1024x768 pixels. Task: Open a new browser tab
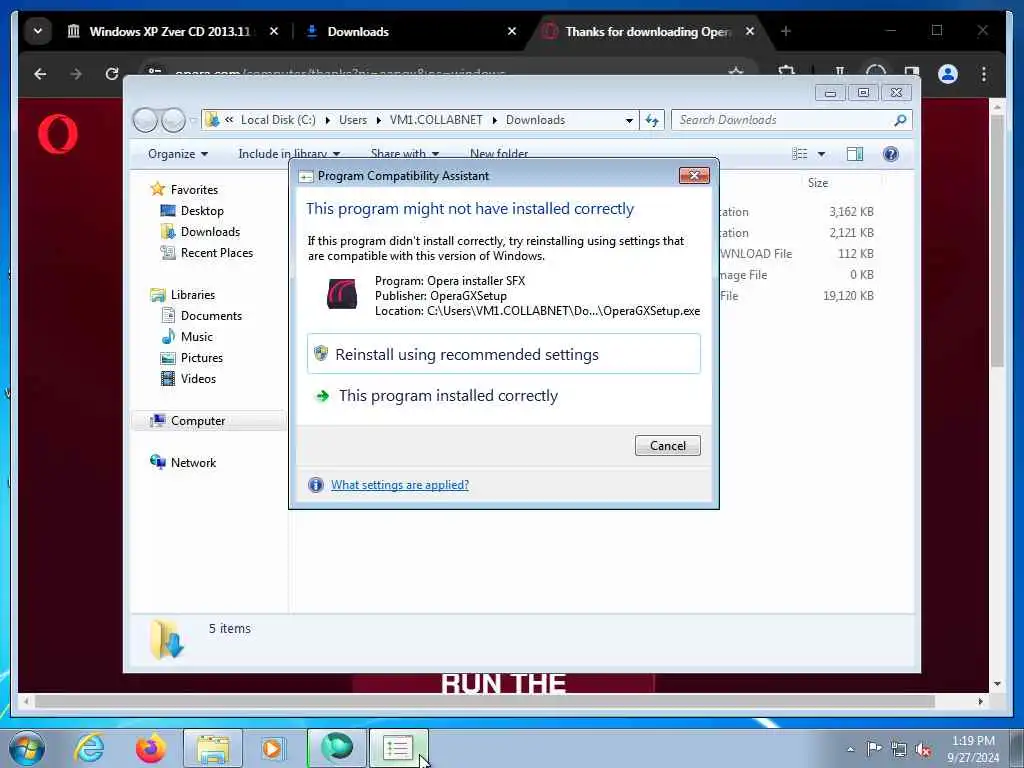pyautogui.click(x=786, y=31)
